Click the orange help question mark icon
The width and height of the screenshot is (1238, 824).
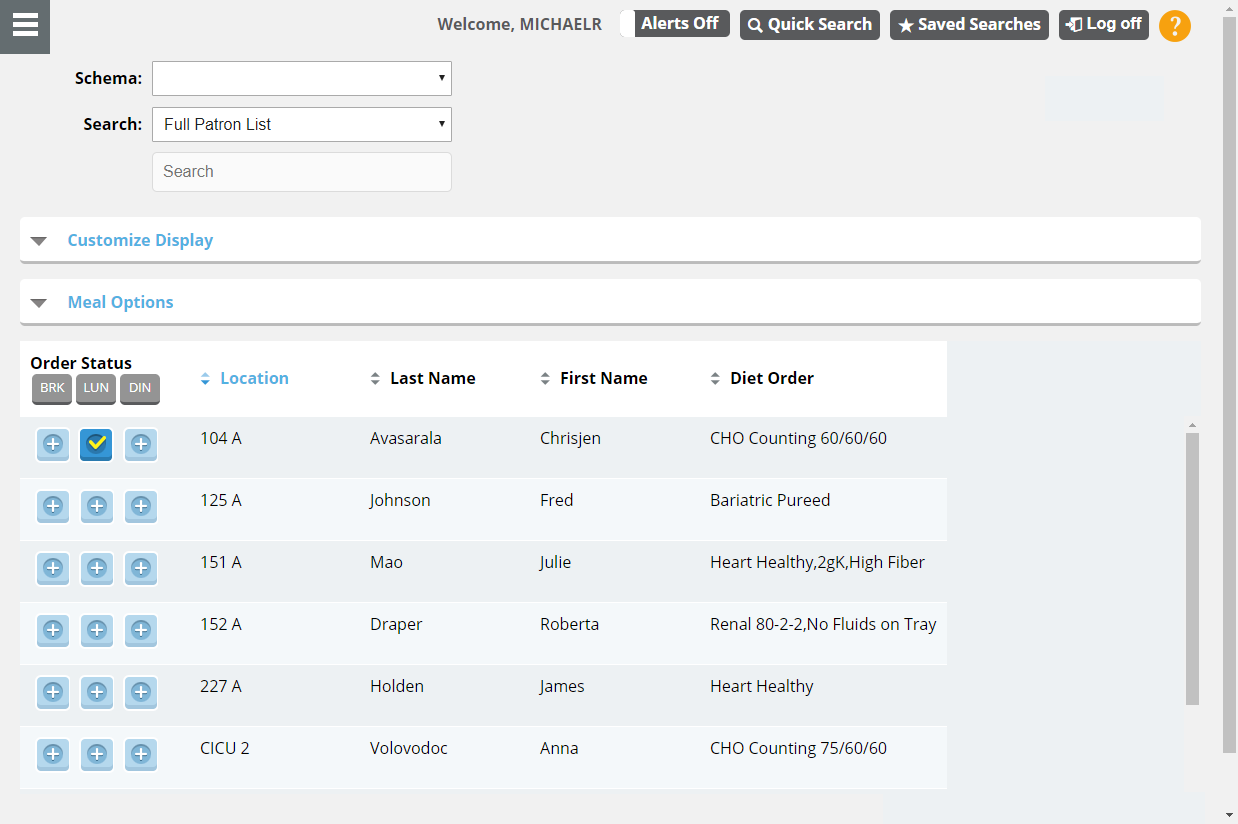[1174, 26]
